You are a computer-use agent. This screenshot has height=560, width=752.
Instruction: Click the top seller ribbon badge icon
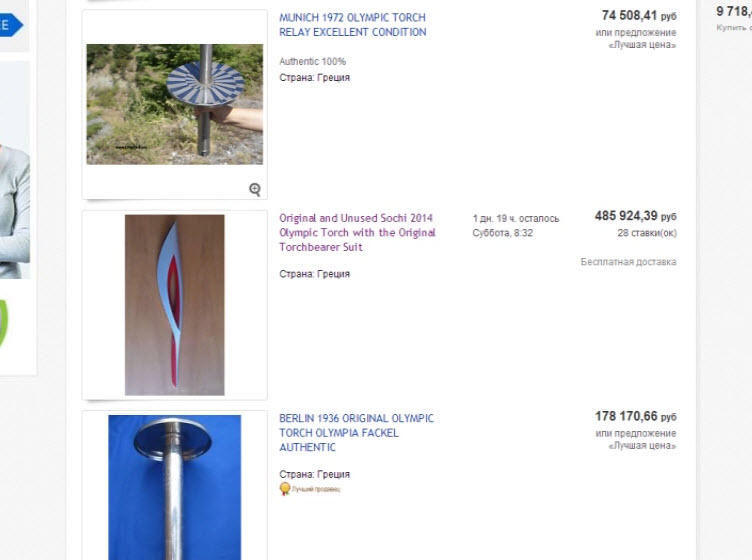[285, 489]
